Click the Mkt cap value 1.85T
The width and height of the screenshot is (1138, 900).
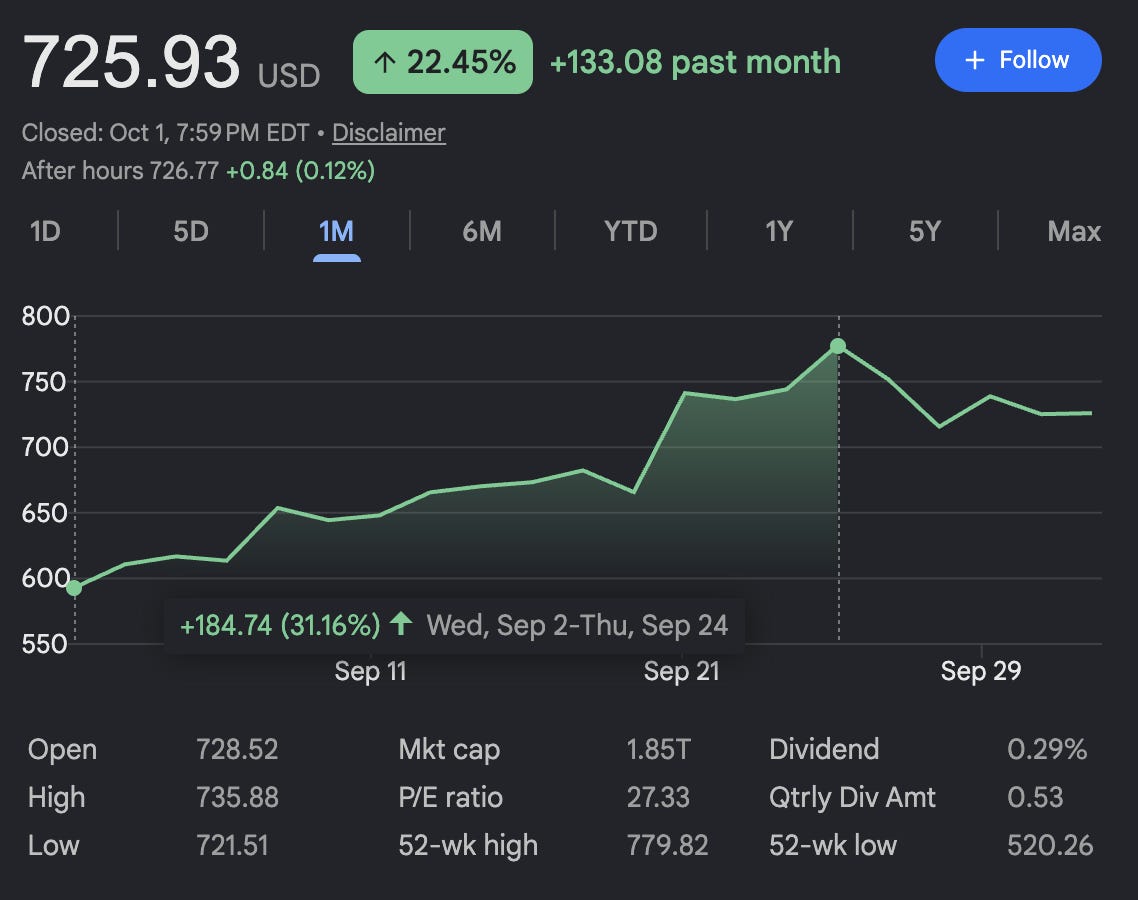pyautogui.click(x=658, y=750)
